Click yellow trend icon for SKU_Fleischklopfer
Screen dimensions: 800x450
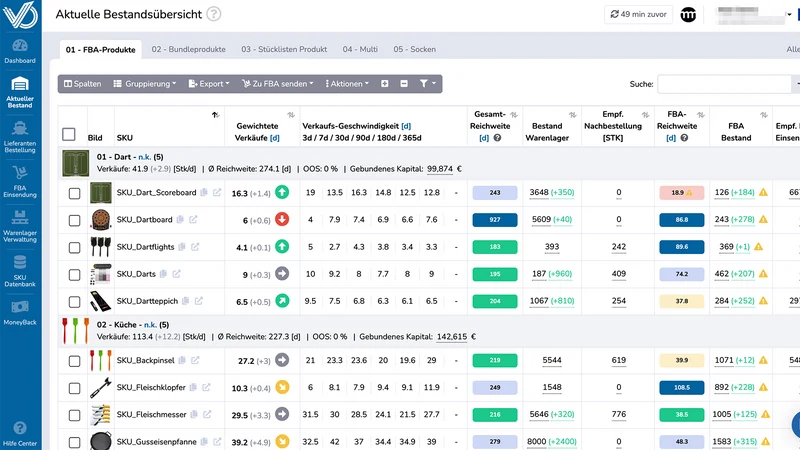tap(282, 387)
